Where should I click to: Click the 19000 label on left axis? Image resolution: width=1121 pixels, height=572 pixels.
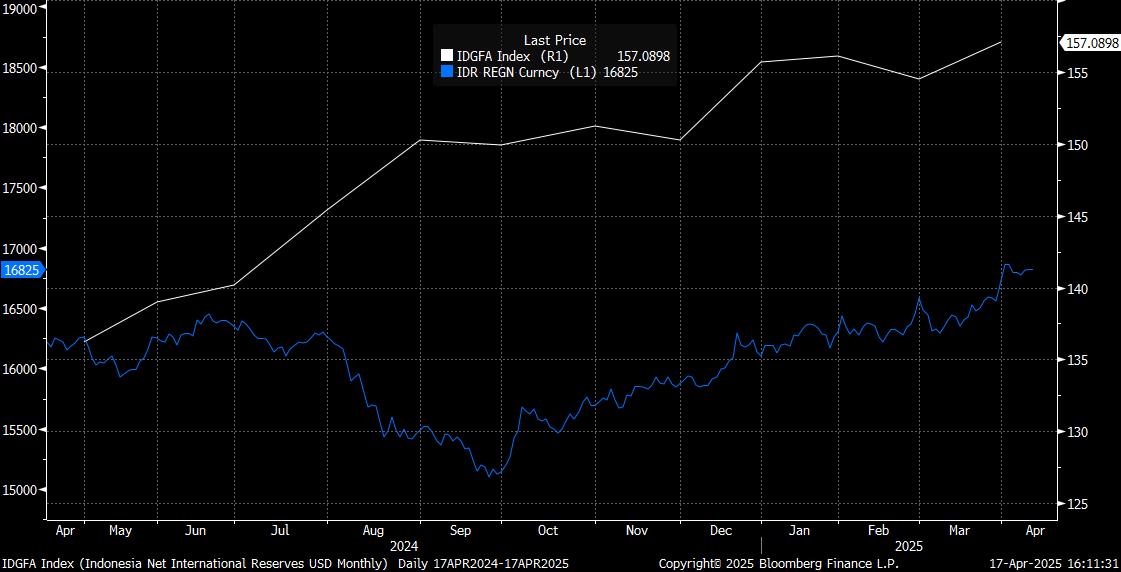21,8
